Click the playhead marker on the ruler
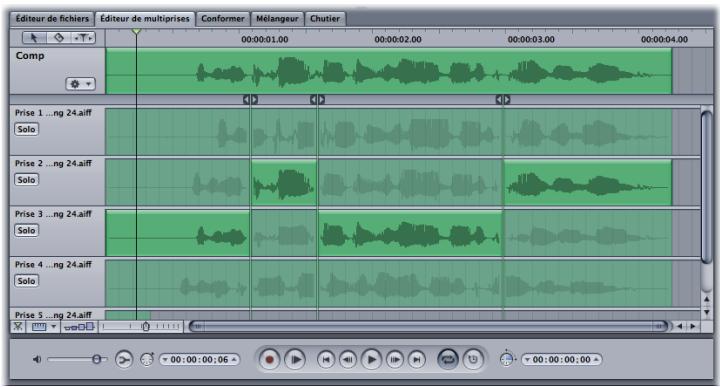 136,31
